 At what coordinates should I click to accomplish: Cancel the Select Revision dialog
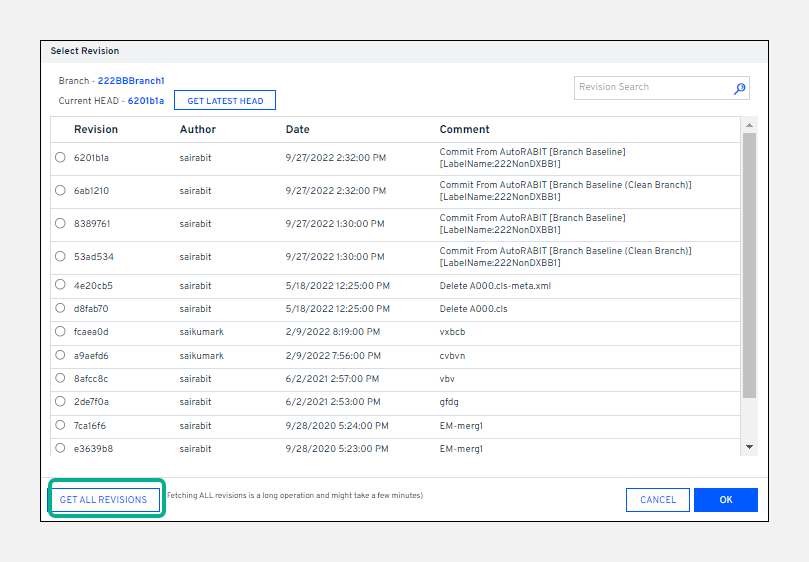coord(658,499)
